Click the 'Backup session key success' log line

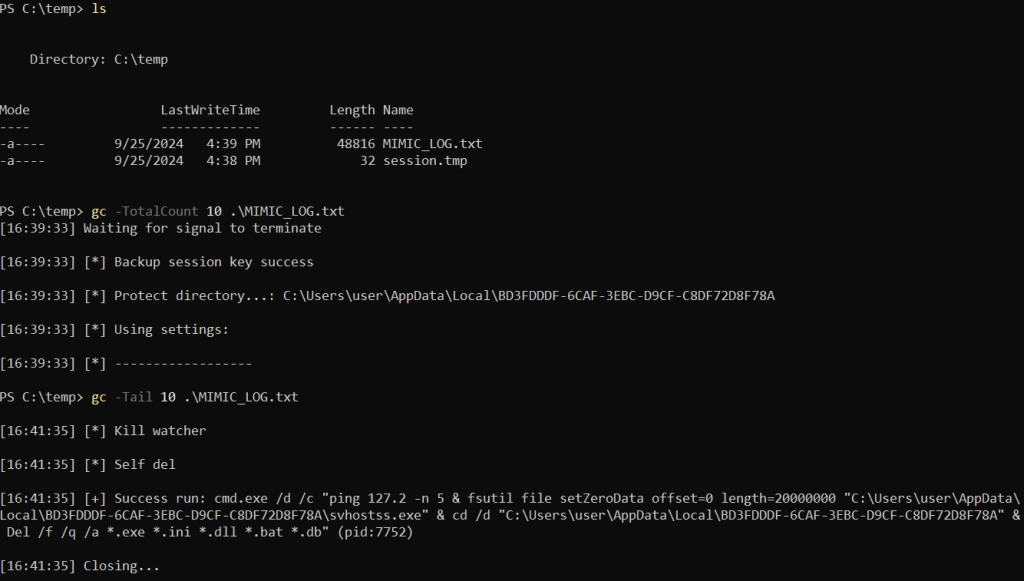[x=157, y=262]
